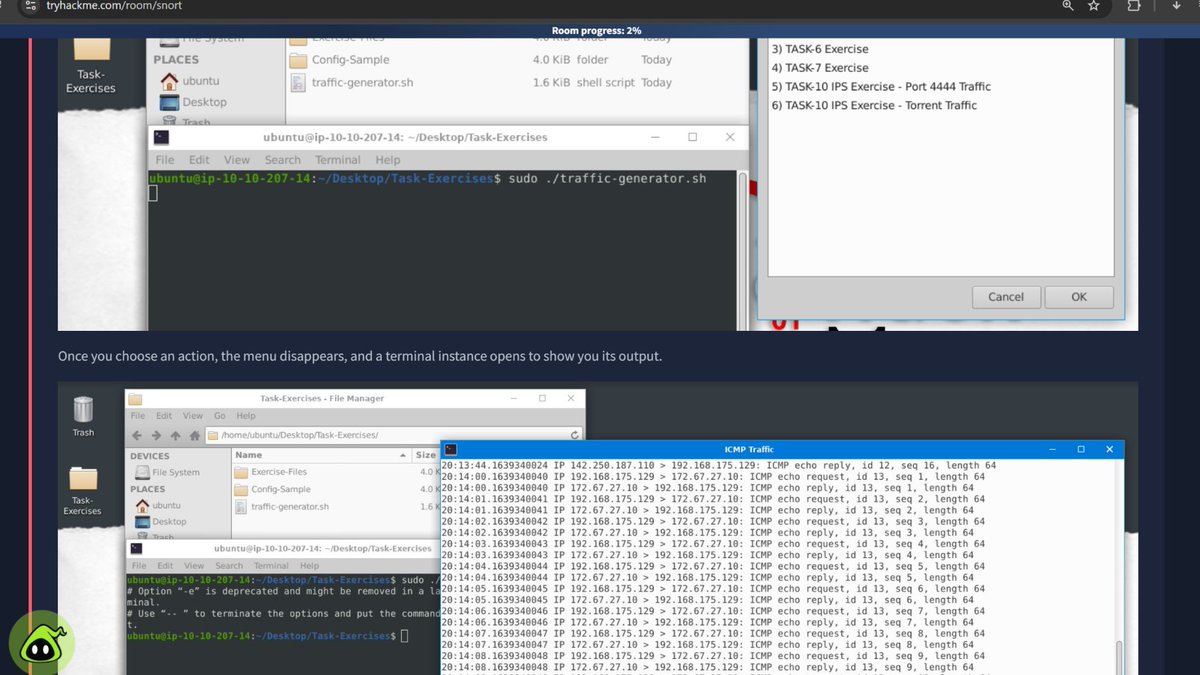Click the forward arrow in File Manager toolbar

156,436
